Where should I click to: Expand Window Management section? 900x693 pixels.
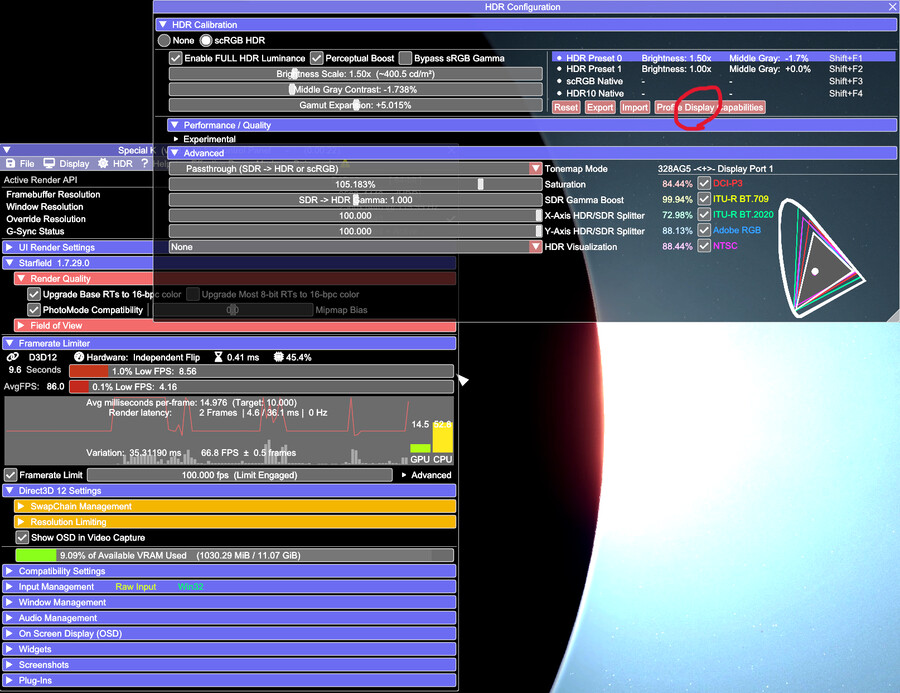pos(229,603)
